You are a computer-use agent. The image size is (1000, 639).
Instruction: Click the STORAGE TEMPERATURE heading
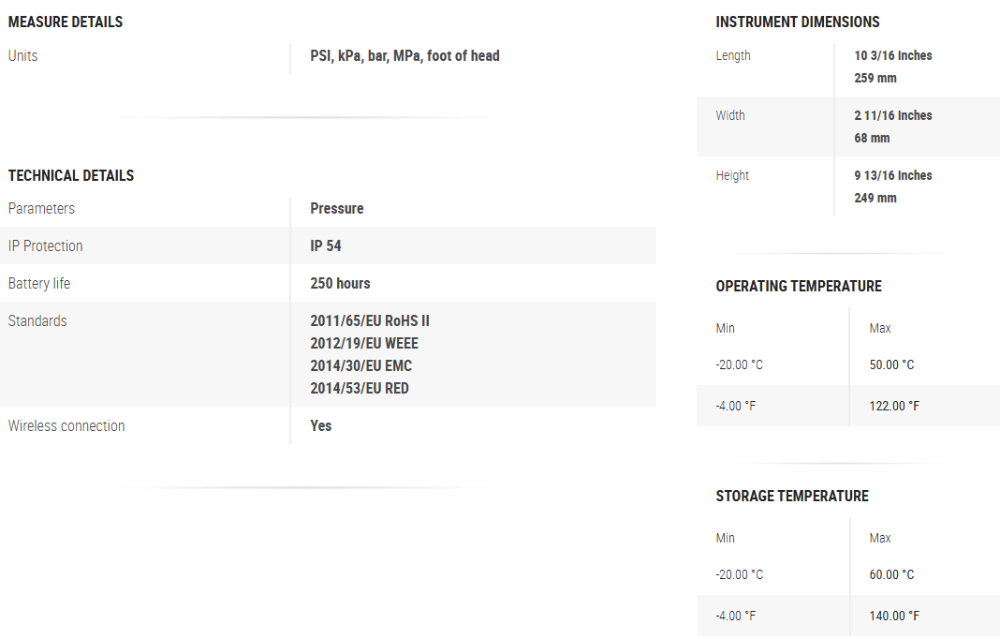tap(792, 497)
